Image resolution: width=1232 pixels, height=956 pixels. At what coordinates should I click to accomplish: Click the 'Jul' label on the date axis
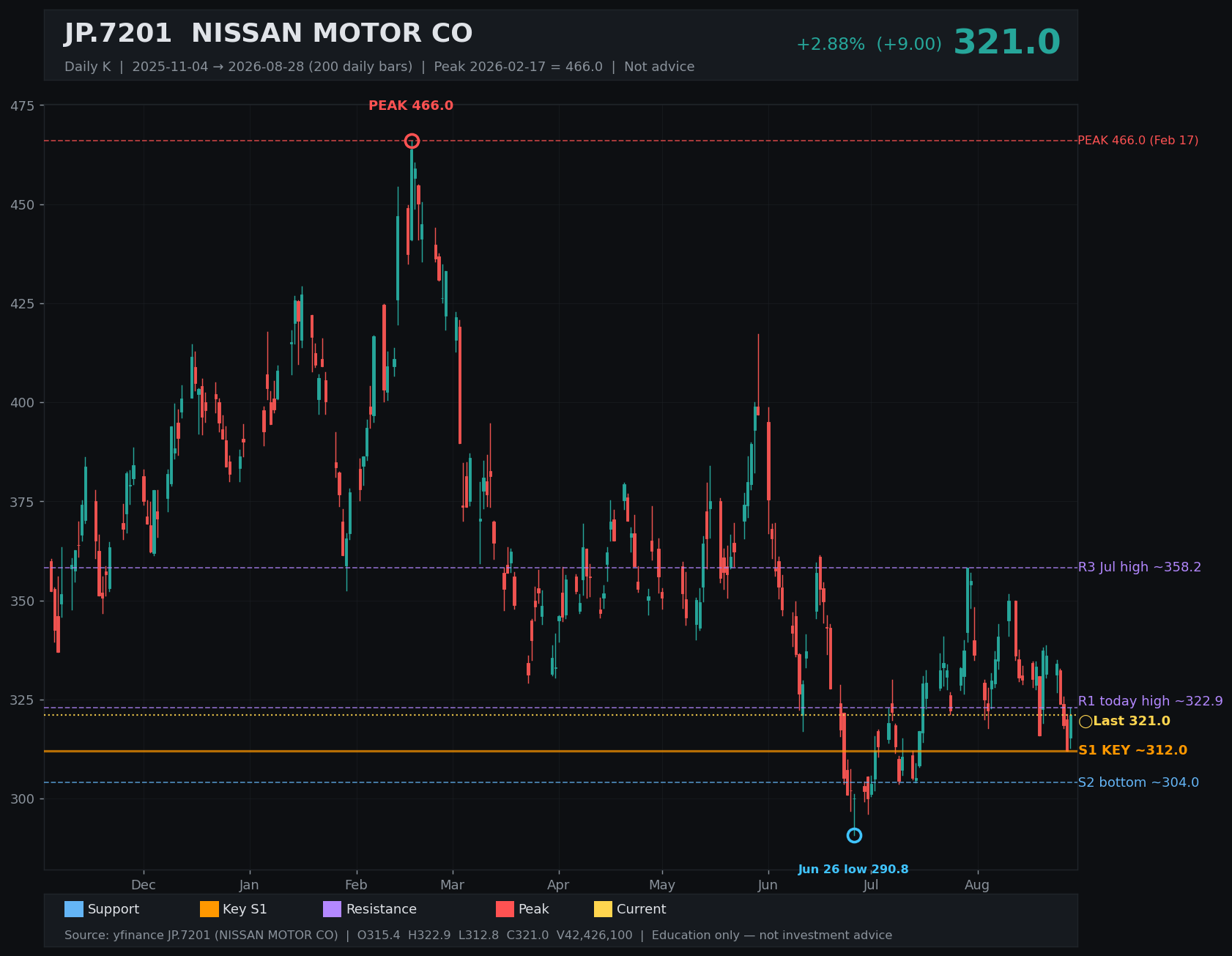pos(871,885)
